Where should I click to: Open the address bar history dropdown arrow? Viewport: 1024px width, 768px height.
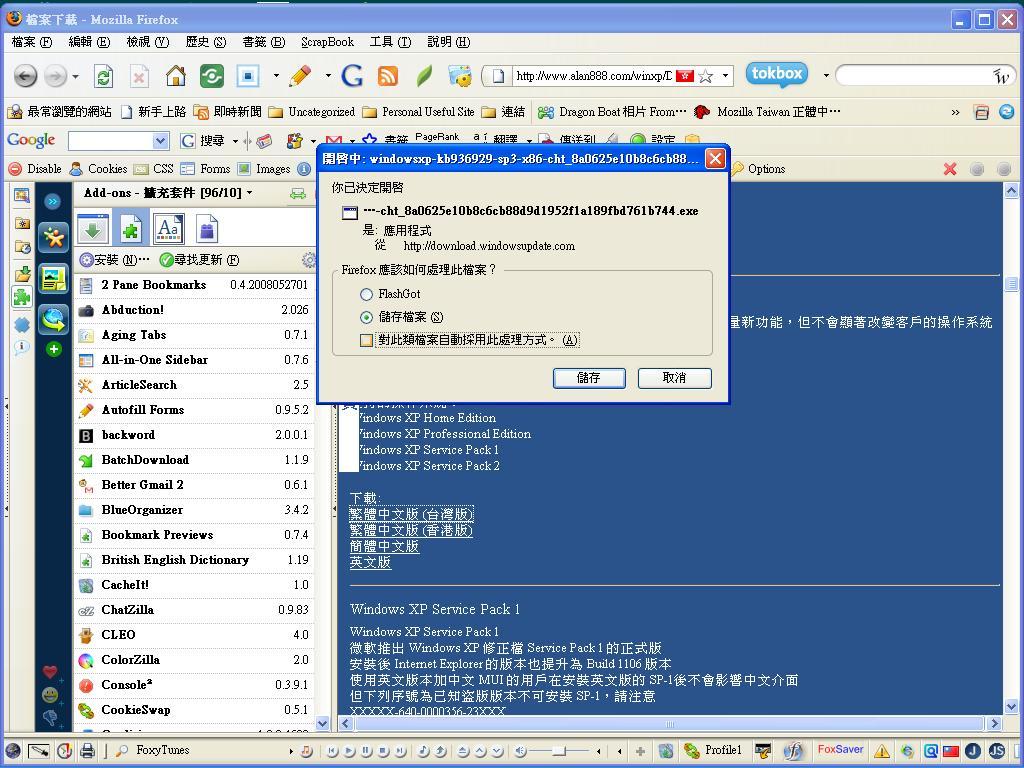[725, 76]
